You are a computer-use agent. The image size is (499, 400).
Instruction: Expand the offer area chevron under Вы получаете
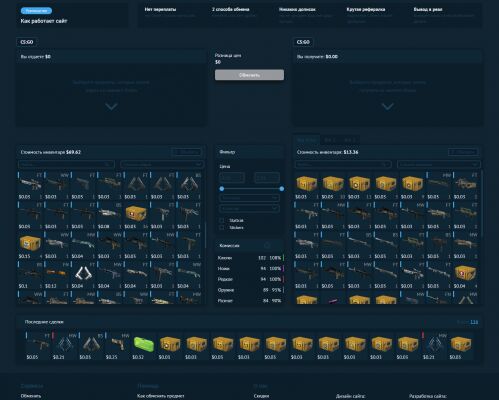388,107
